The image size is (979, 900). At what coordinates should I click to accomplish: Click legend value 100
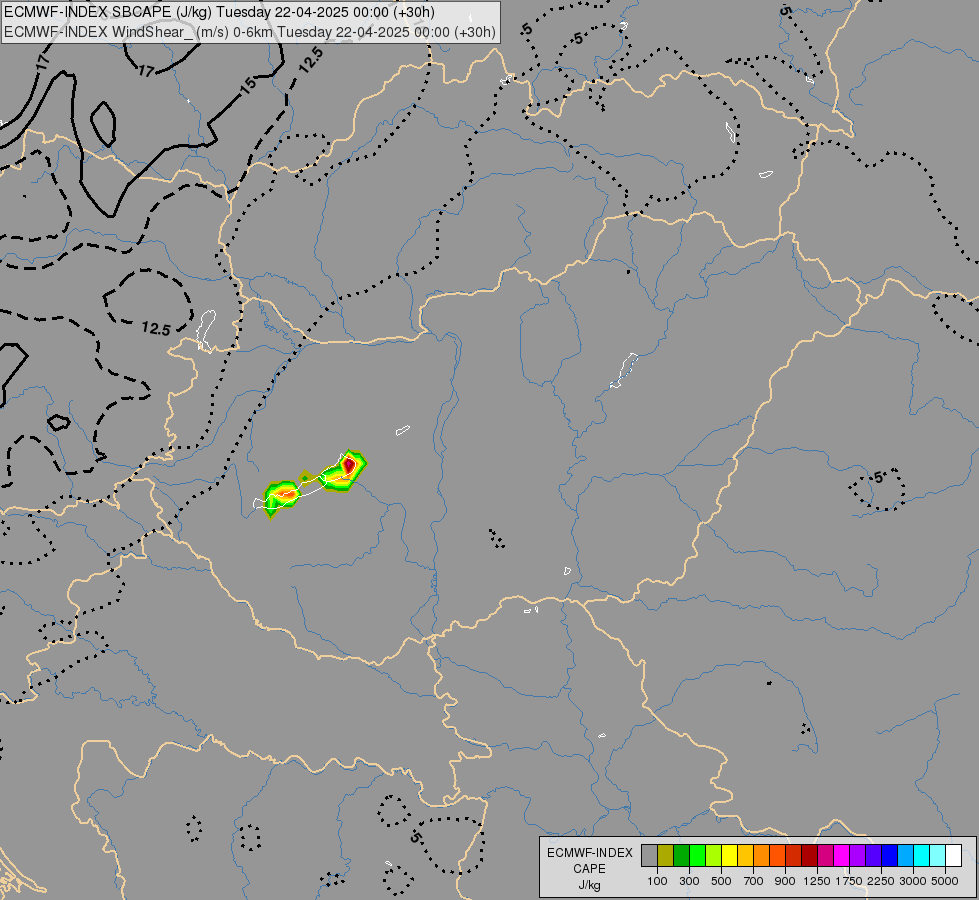coord(657,881)
